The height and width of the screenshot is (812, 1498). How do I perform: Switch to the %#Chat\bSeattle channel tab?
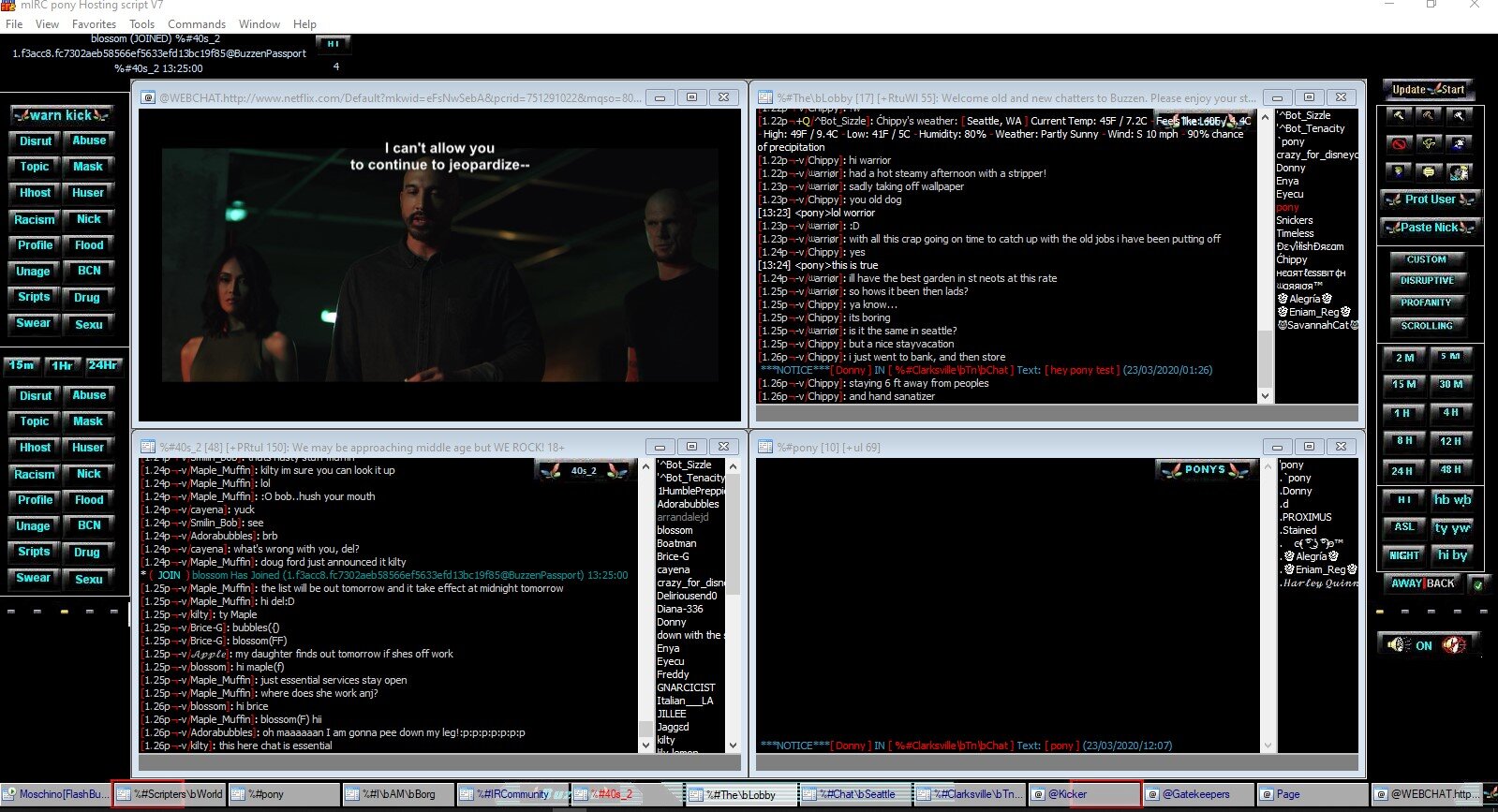click(x=856, y=794)
